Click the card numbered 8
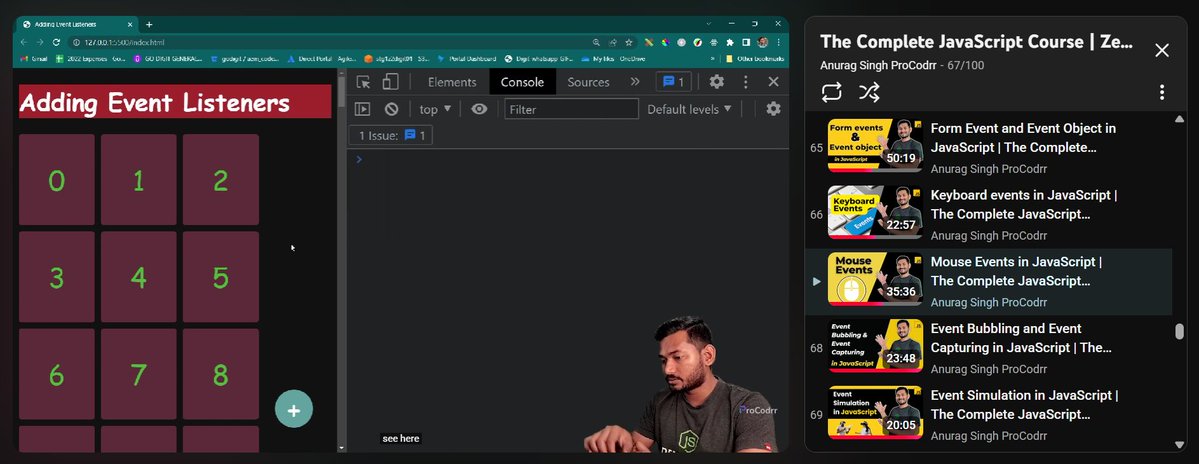This screenshot has height=464, width=1199. [x=220, y=375]
